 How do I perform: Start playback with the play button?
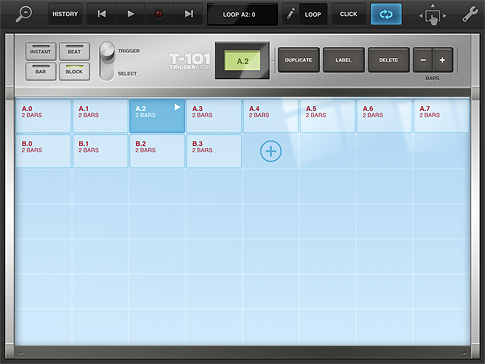[130, 14]
